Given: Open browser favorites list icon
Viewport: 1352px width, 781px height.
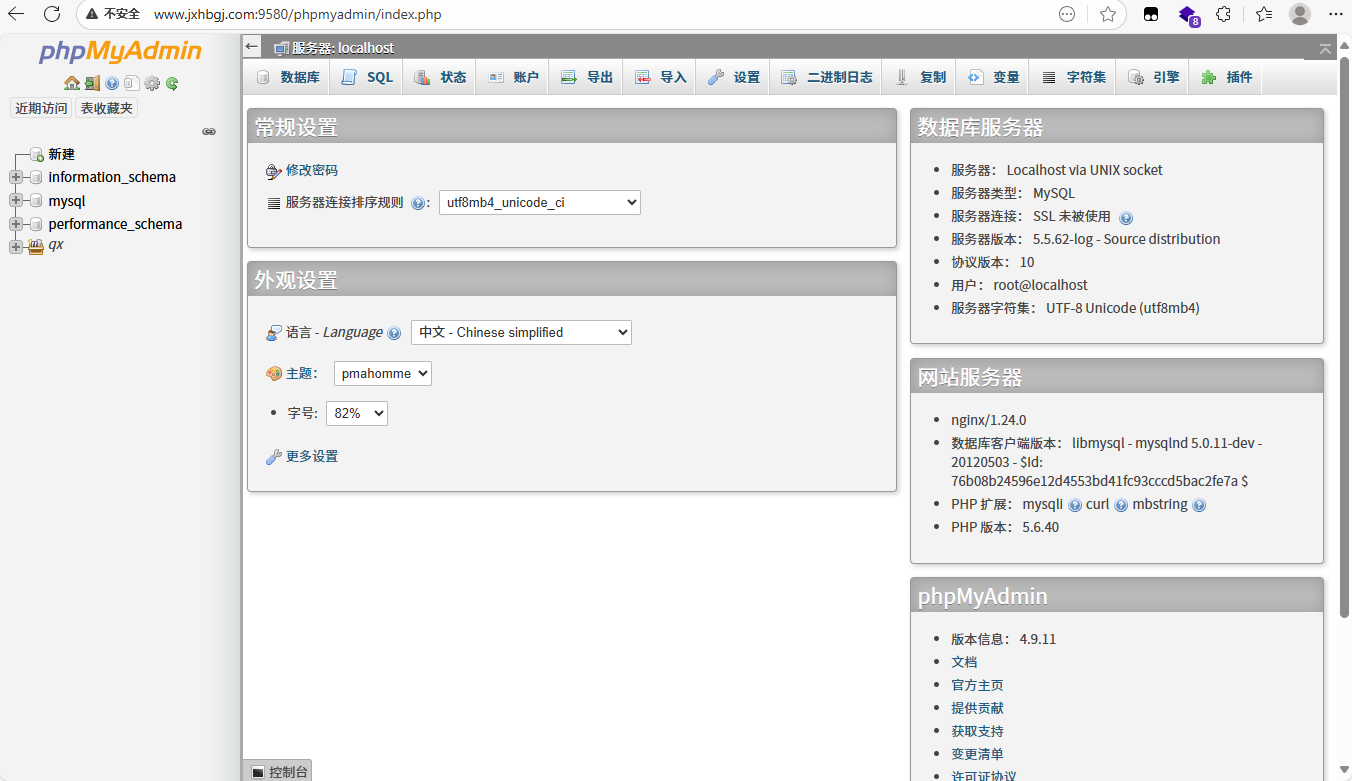Looking at the screenshot, I should [x=1264, y=14].
